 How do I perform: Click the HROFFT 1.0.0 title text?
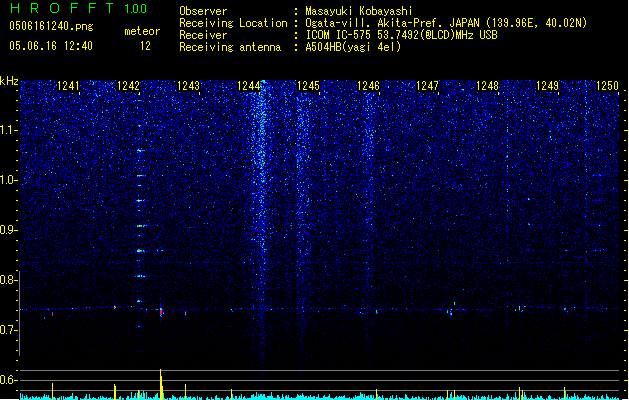pos(78,8)
